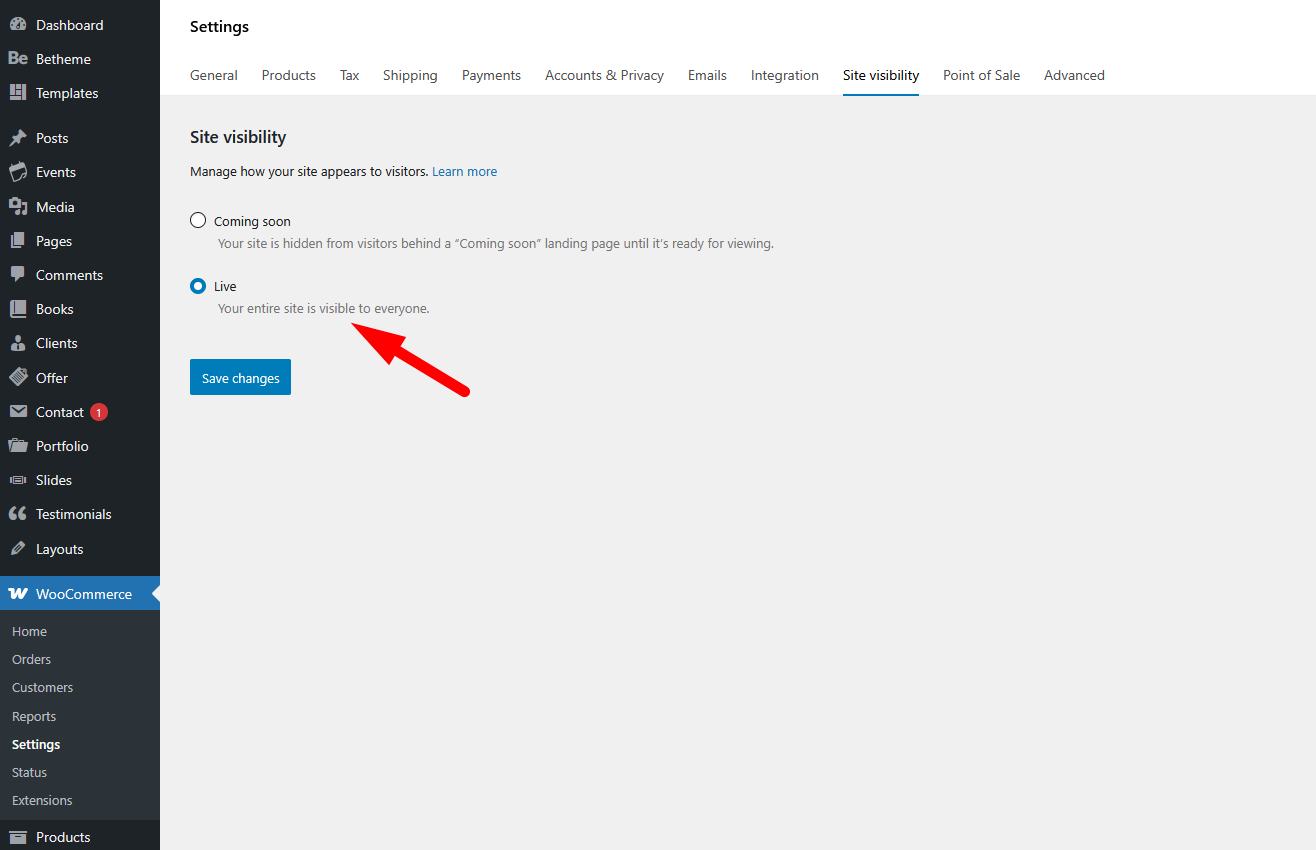Click the Contact envelope icon

click(18, 412)
